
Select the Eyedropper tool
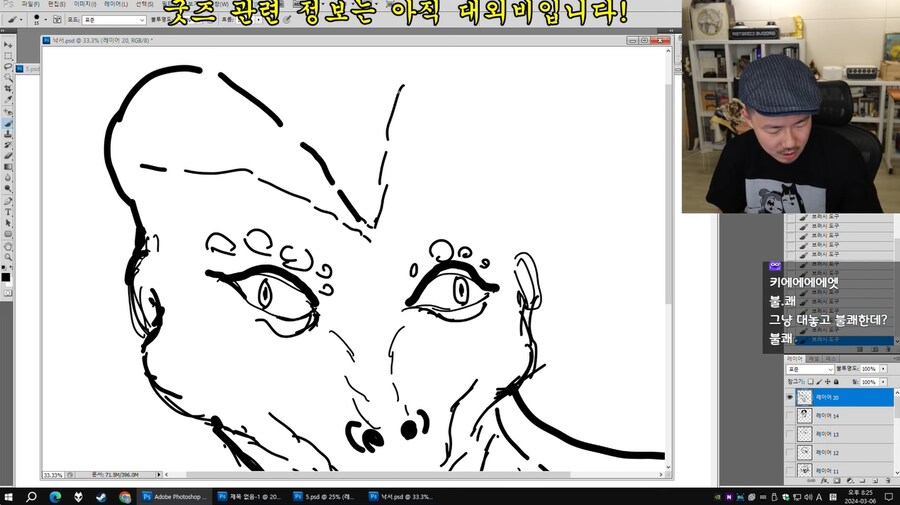(8, 100)
